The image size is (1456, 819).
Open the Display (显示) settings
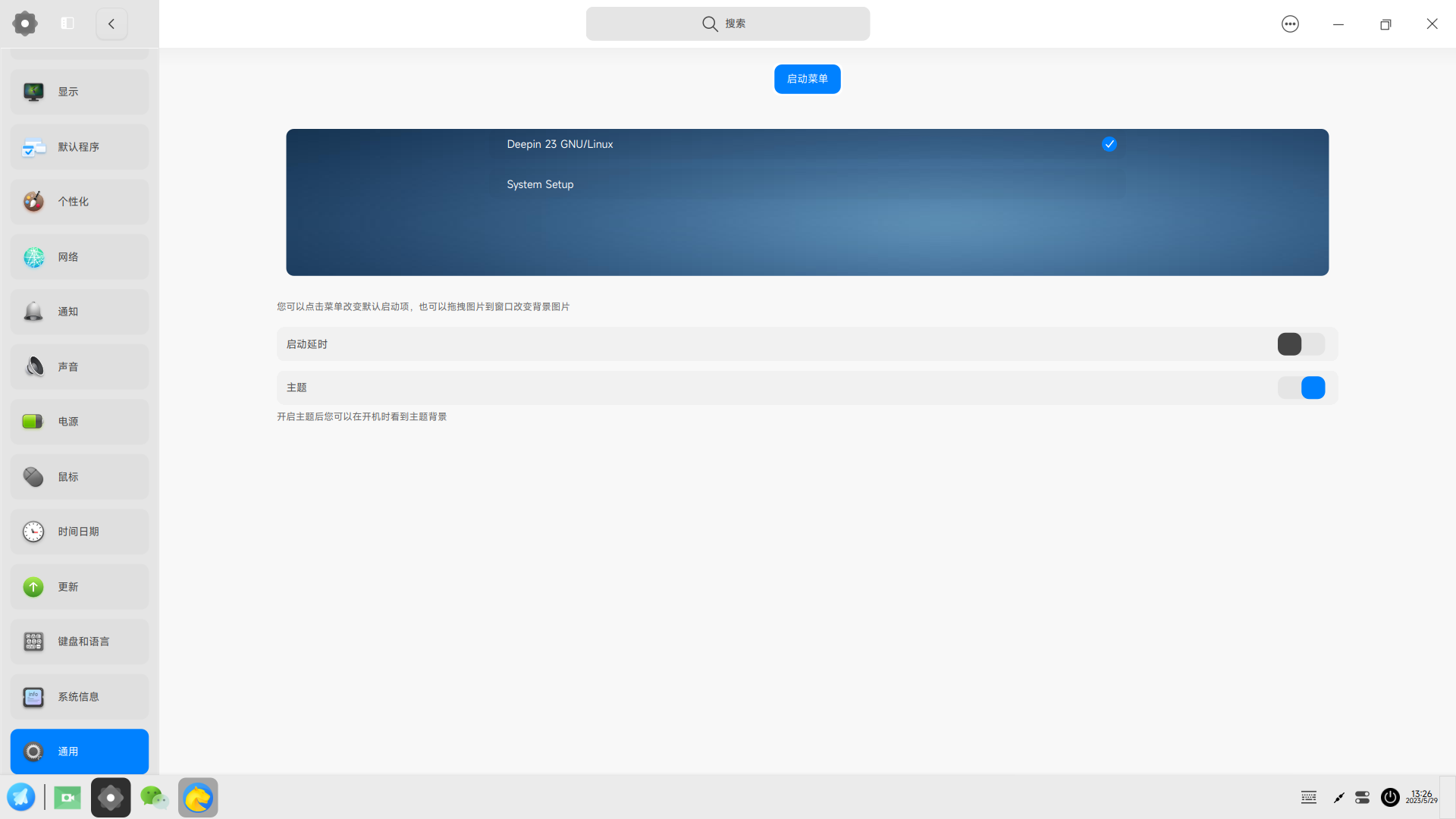(79, 92)
